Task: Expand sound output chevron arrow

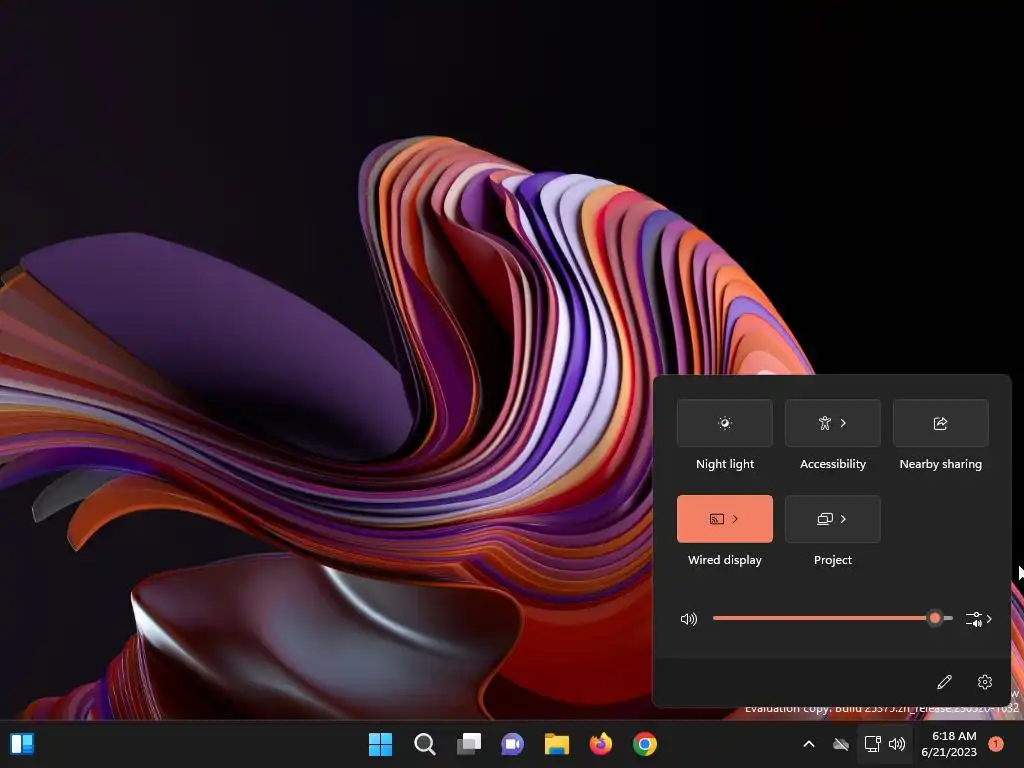Action: tap(989, 618)
